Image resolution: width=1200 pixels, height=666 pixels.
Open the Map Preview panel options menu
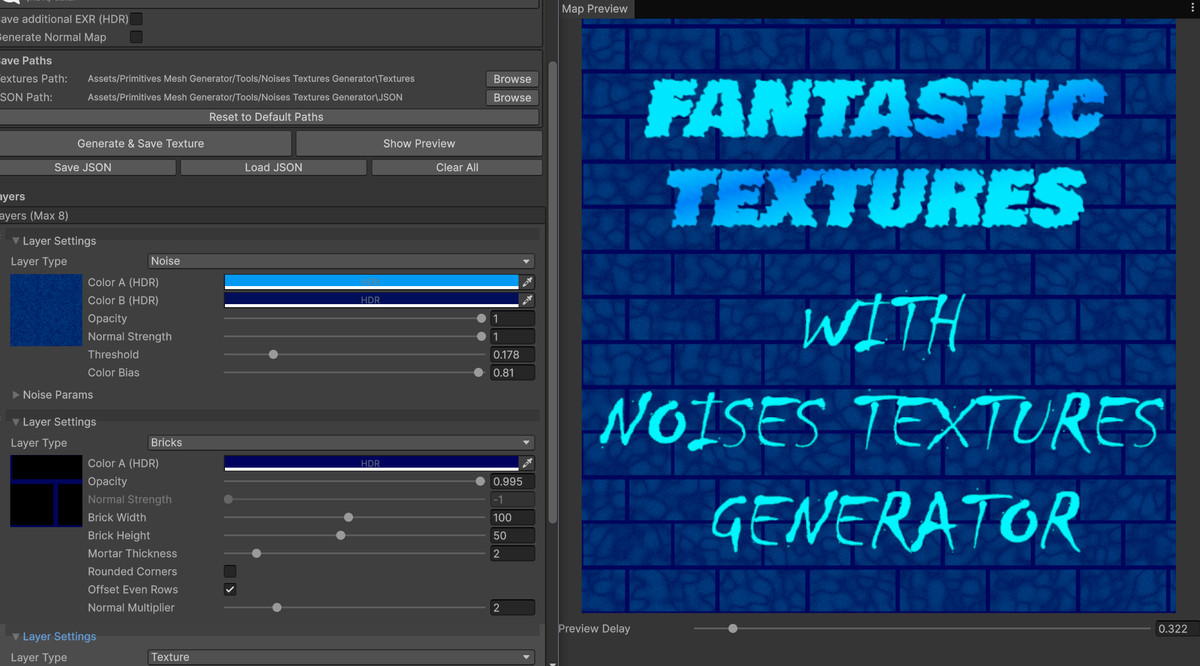pyautogui.click(x=1190, y=9)
